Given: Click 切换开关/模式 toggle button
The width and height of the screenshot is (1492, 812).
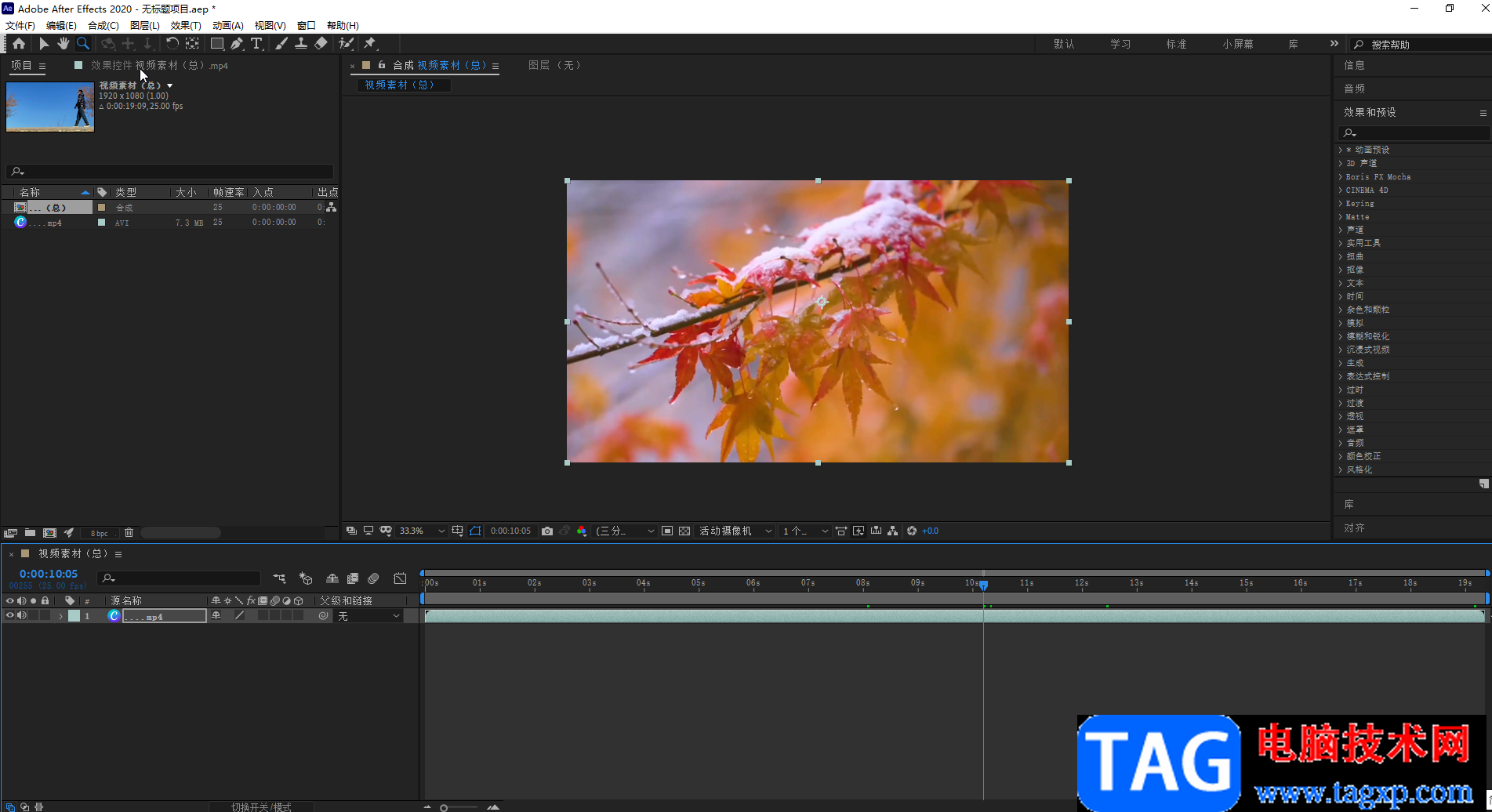Looking at the screenshot, I should click(261, 807).
